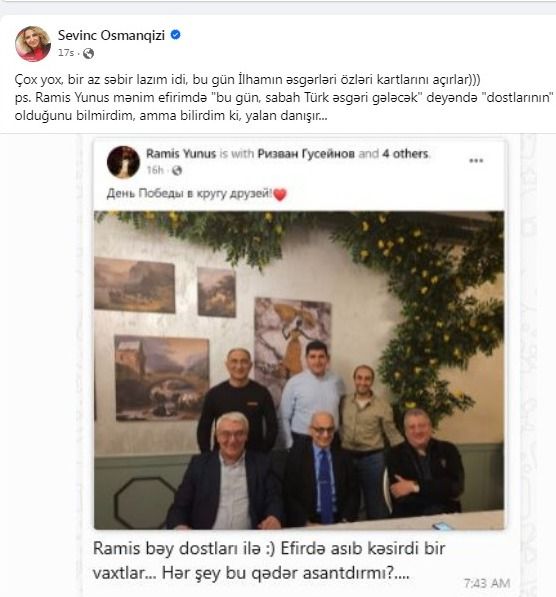Click Ramis Yunus's round profile avatar
Image resolution: width=556 pixels, height=597 pixels.
(123, 162)
